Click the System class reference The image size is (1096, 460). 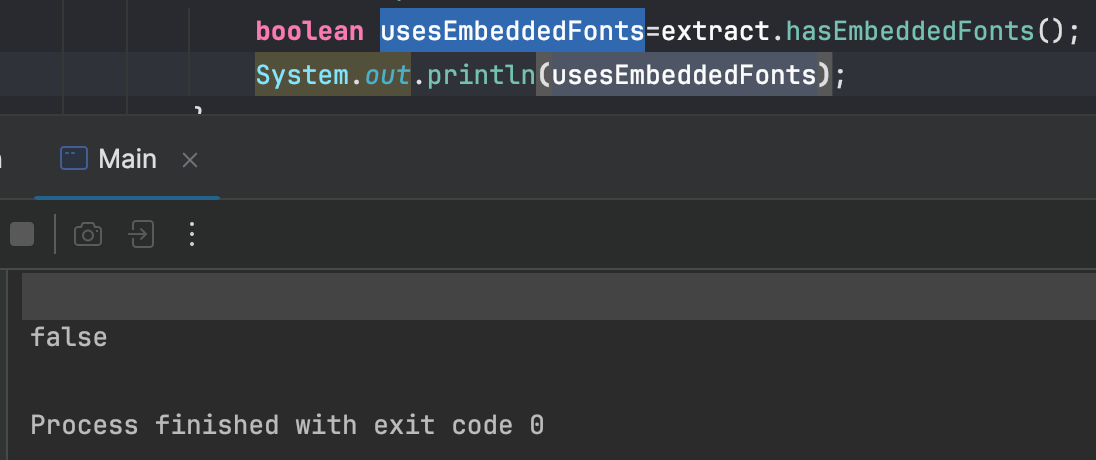point(301,76)
